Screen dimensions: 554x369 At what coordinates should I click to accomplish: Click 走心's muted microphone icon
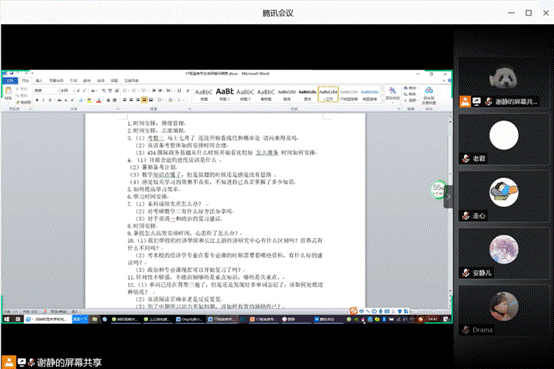coord(466,216)
